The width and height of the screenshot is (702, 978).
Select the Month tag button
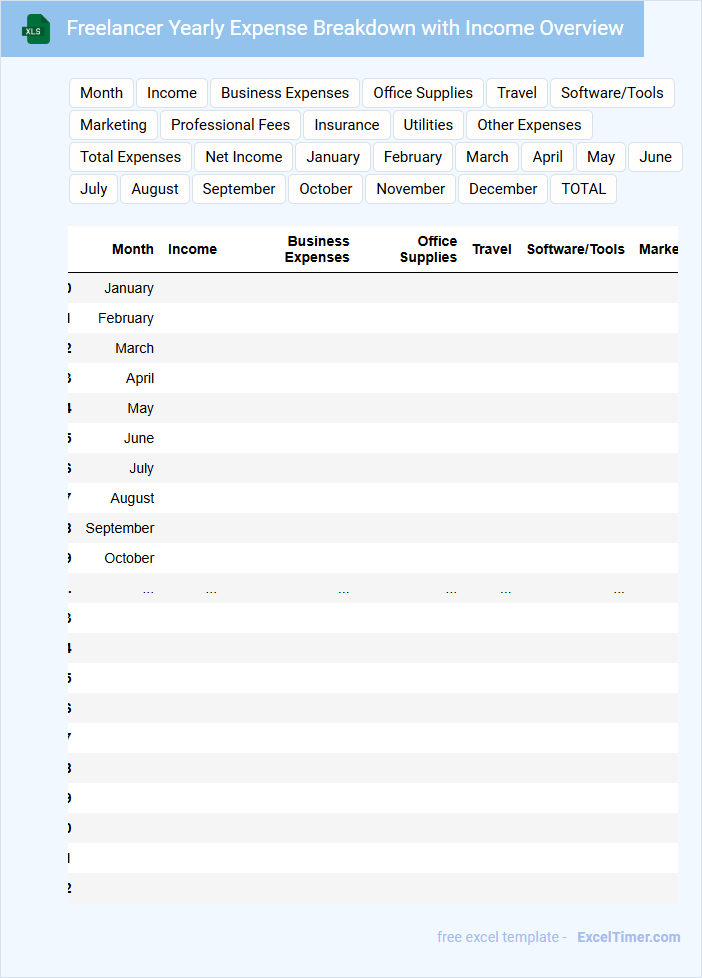tap(102, 93)
